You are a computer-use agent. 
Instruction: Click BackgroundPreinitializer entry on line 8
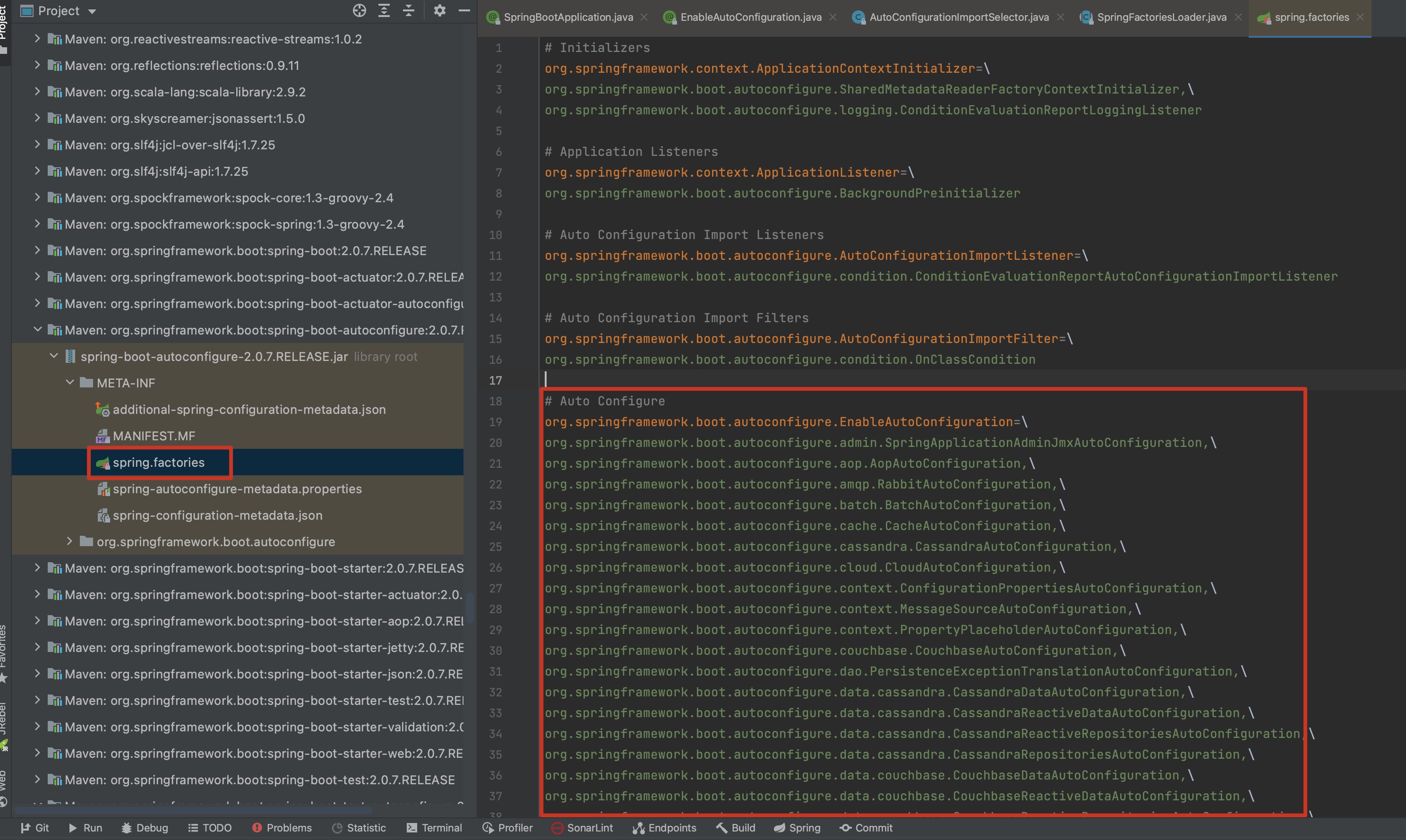coord(782,193)
